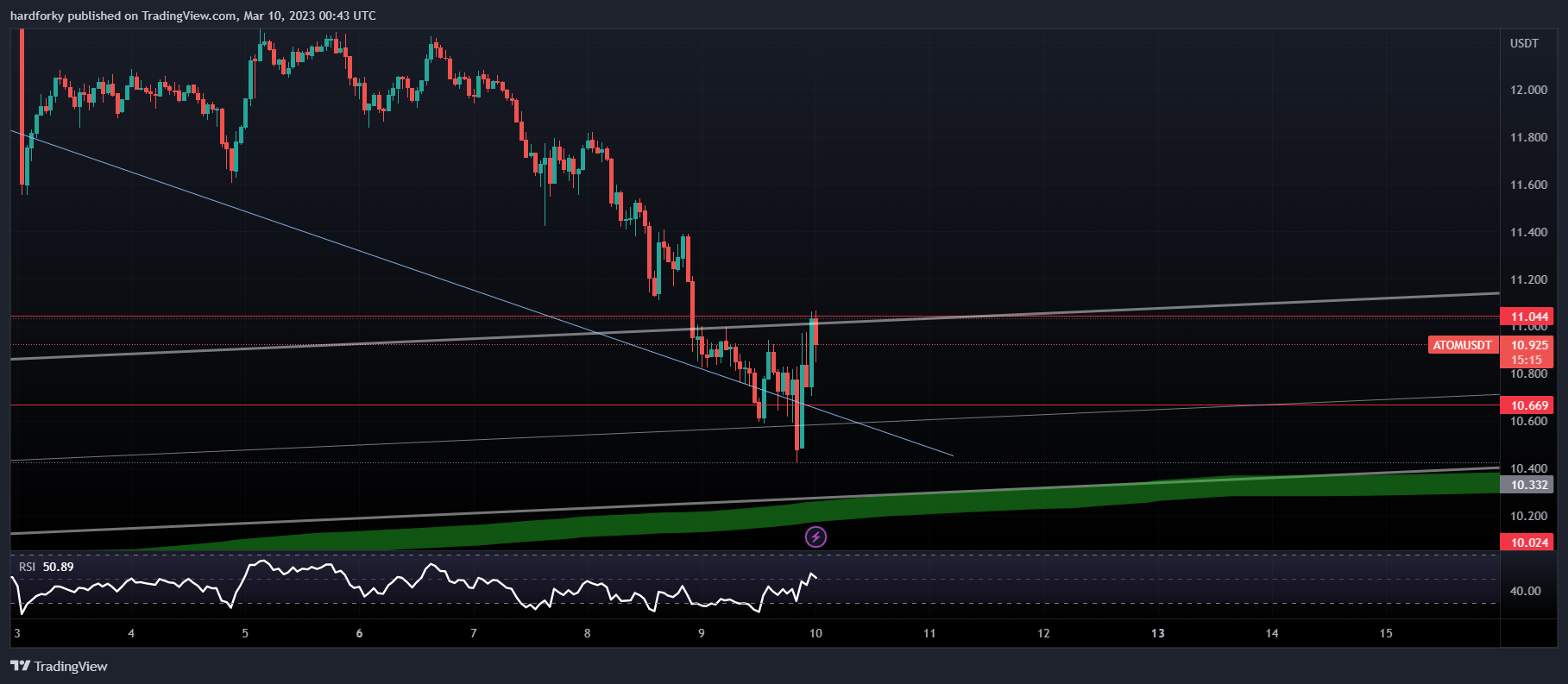Click date 3 on the time axis
Image resolution: width=1568 pixels, height=684 pixels.
click(17, 633)
